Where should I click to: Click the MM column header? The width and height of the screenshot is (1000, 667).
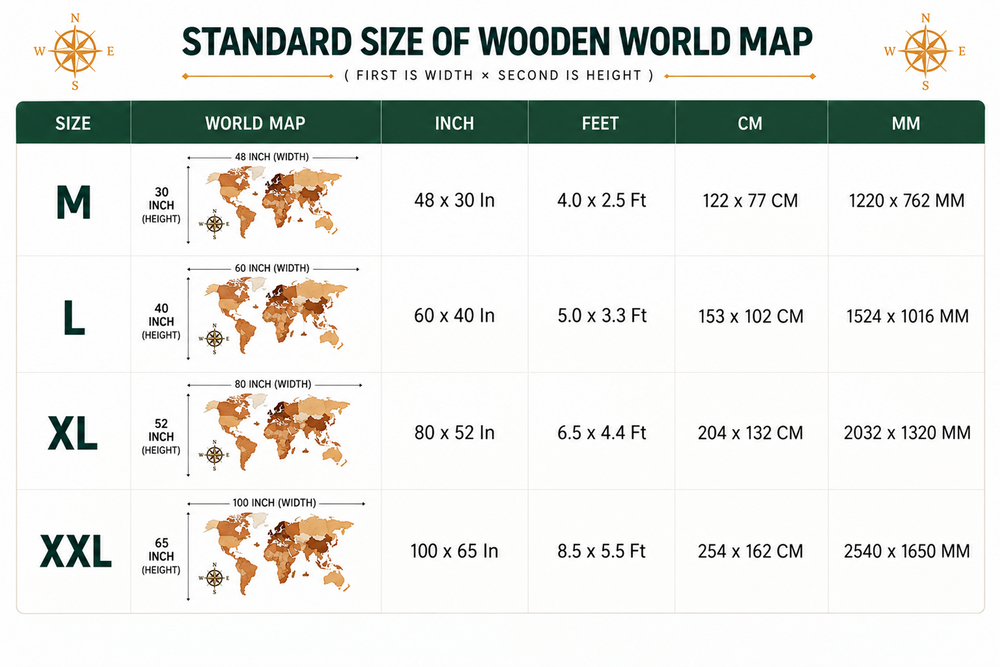[x=906, y=123]
